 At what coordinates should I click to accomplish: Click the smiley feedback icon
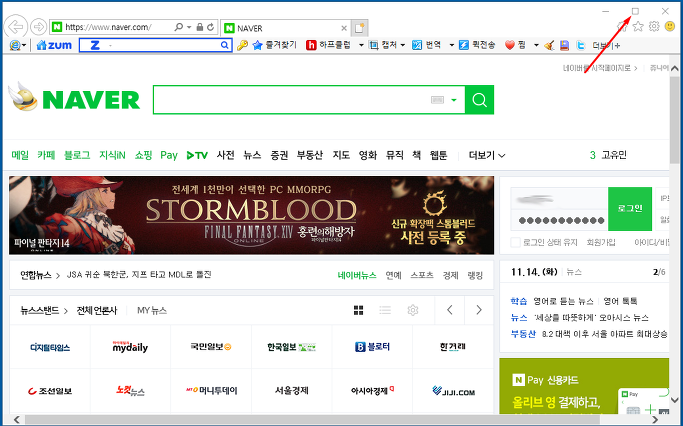(670, 26)
